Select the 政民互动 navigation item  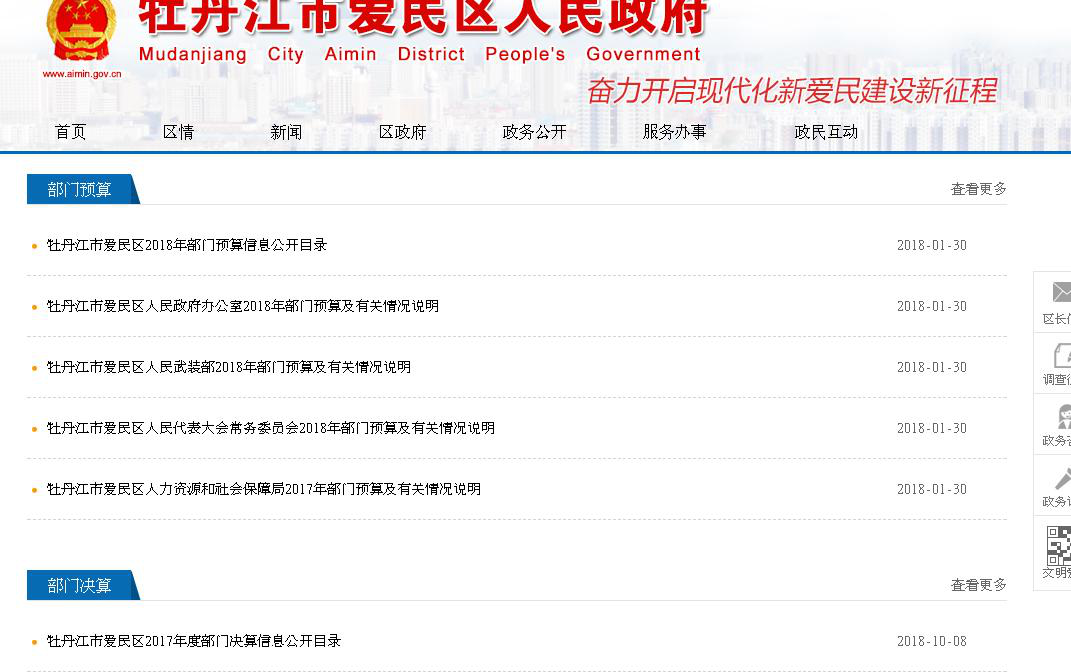click(x=826, y=132)
